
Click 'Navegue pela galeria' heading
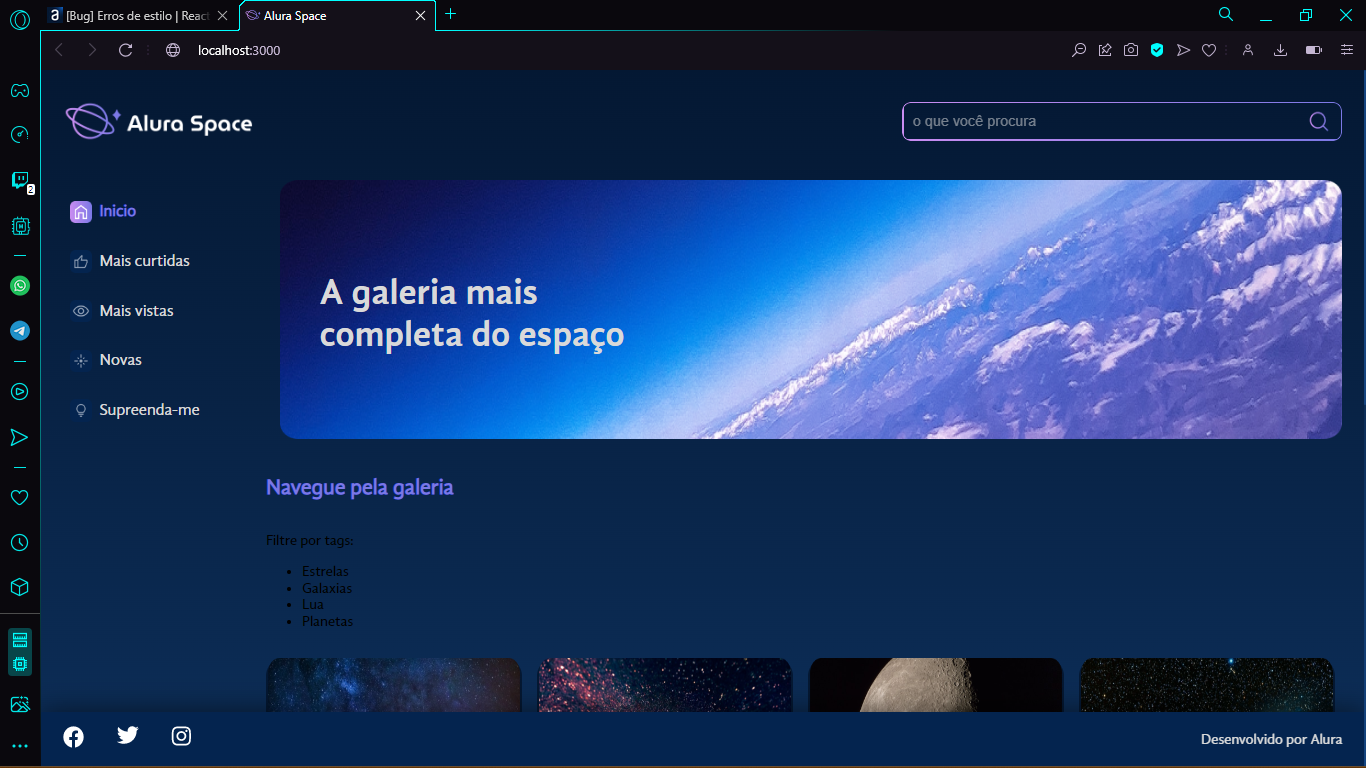[x=360, y=488]
